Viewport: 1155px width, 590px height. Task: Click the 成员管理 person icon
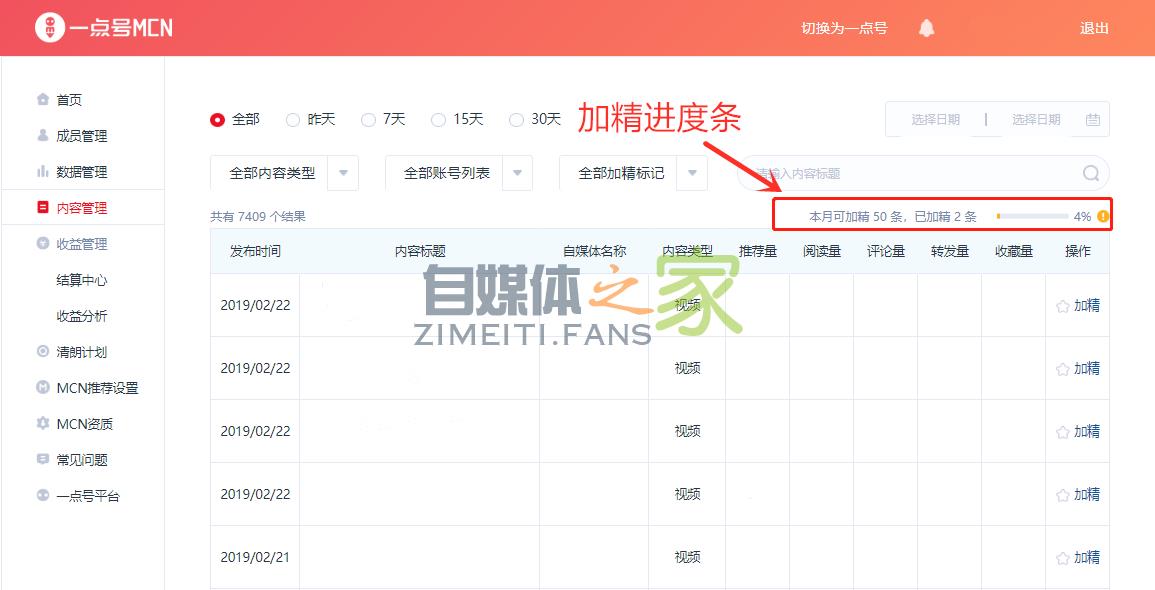42,136
